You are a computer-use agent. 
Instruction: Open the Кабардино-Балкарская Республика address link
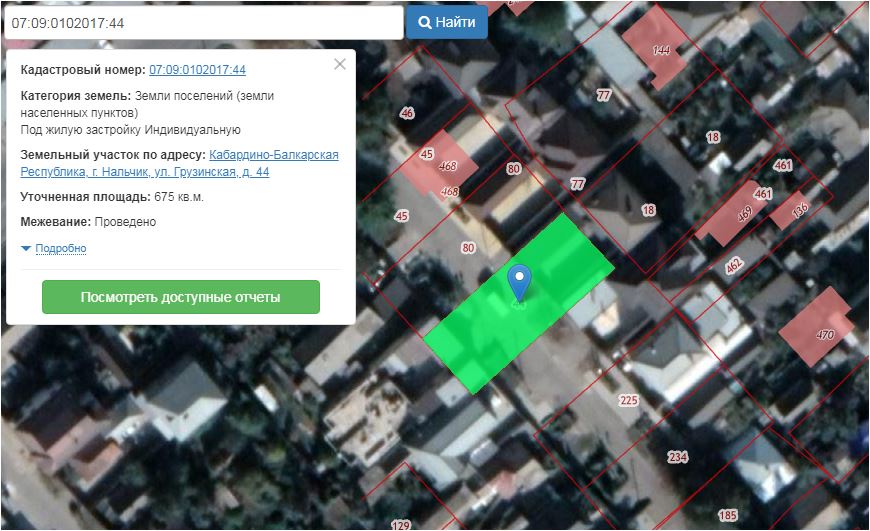(x=273, y=155)
